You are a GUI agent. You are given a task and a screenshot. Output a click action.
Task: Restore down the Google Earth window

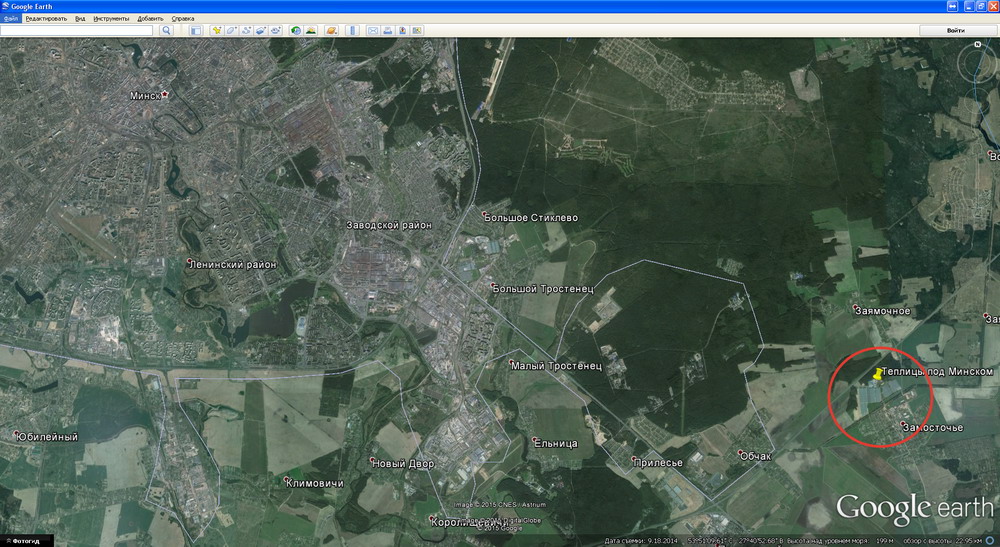[982, 6]
